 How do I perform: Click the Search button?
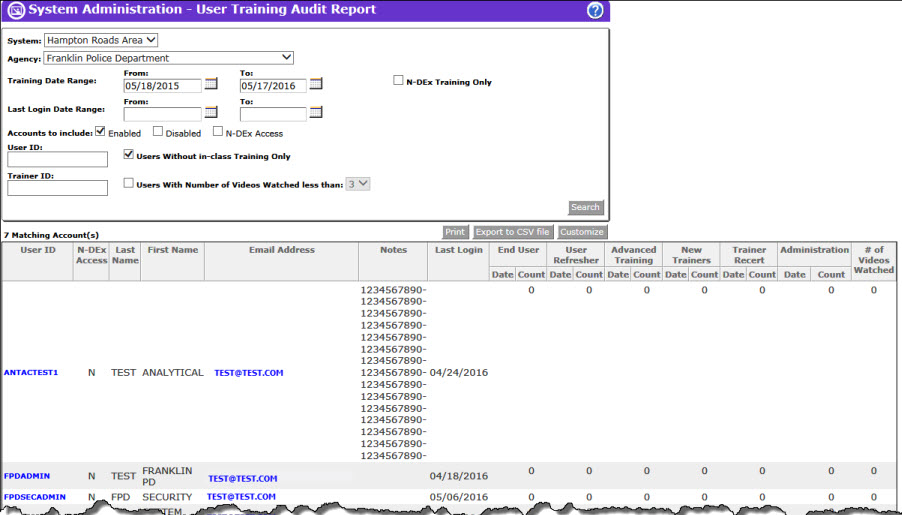[585, 208]
